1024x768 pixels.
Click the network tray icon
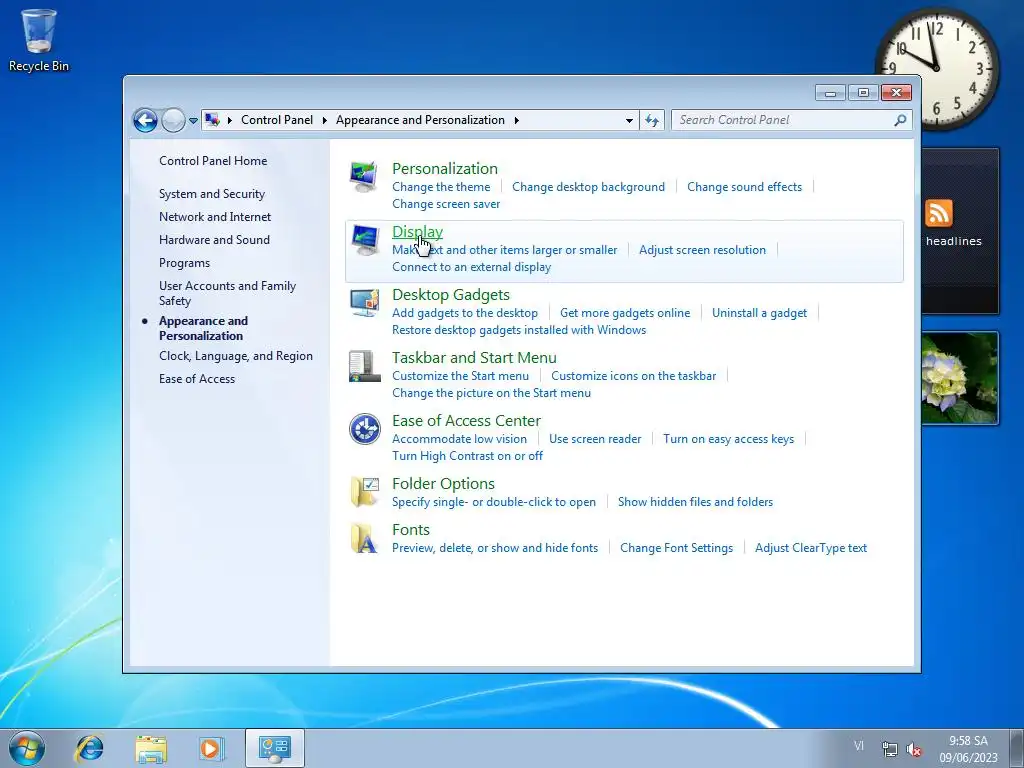coord(889,749)
